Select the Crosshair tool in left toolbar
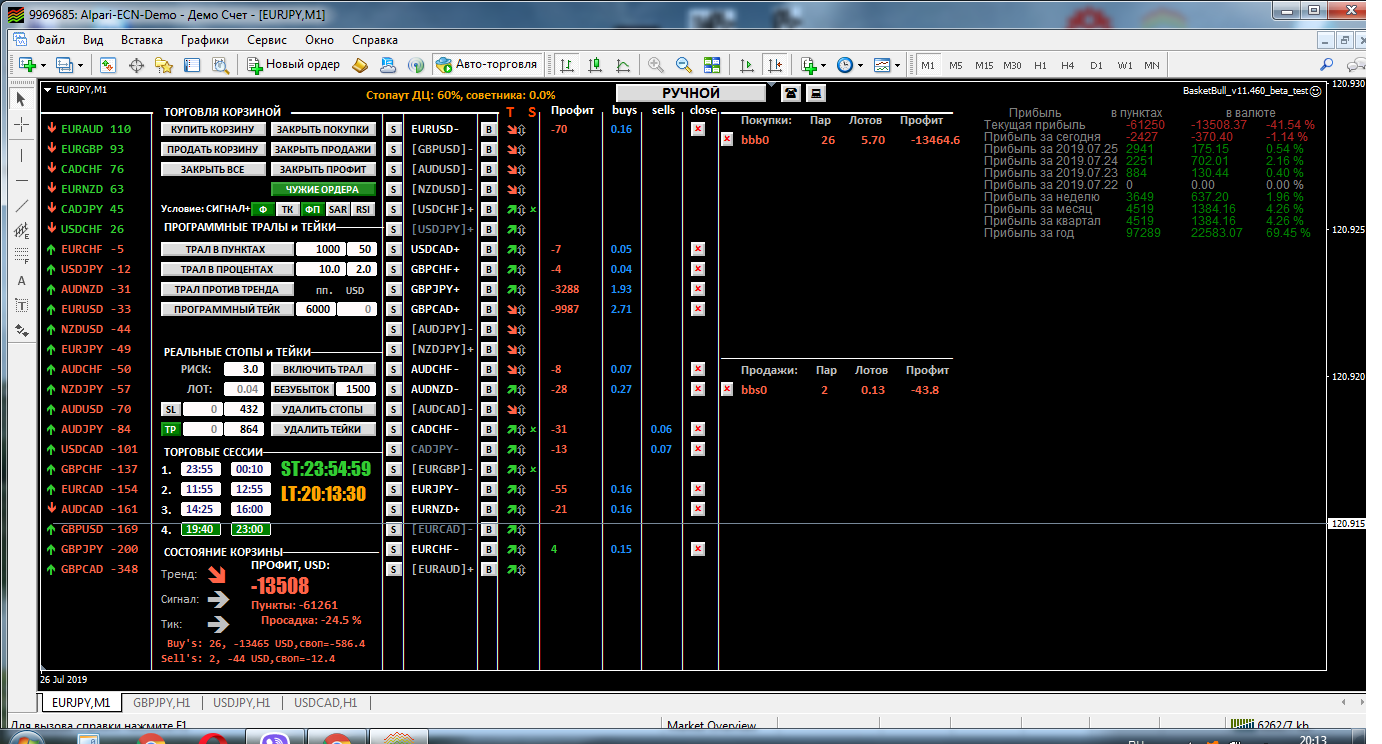Screen dimensions: 1382x744 pos(22,125)
